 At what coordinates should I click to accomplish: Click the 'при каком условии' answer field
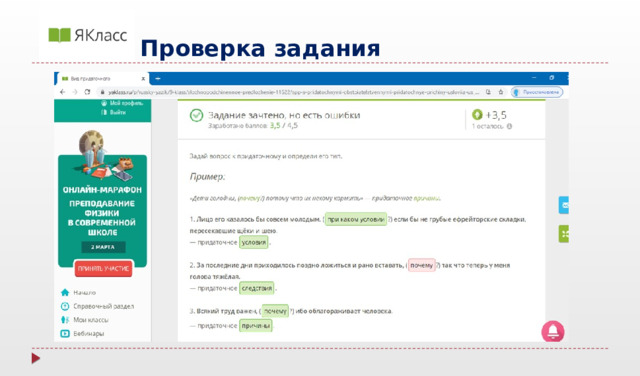pos(356,219)
